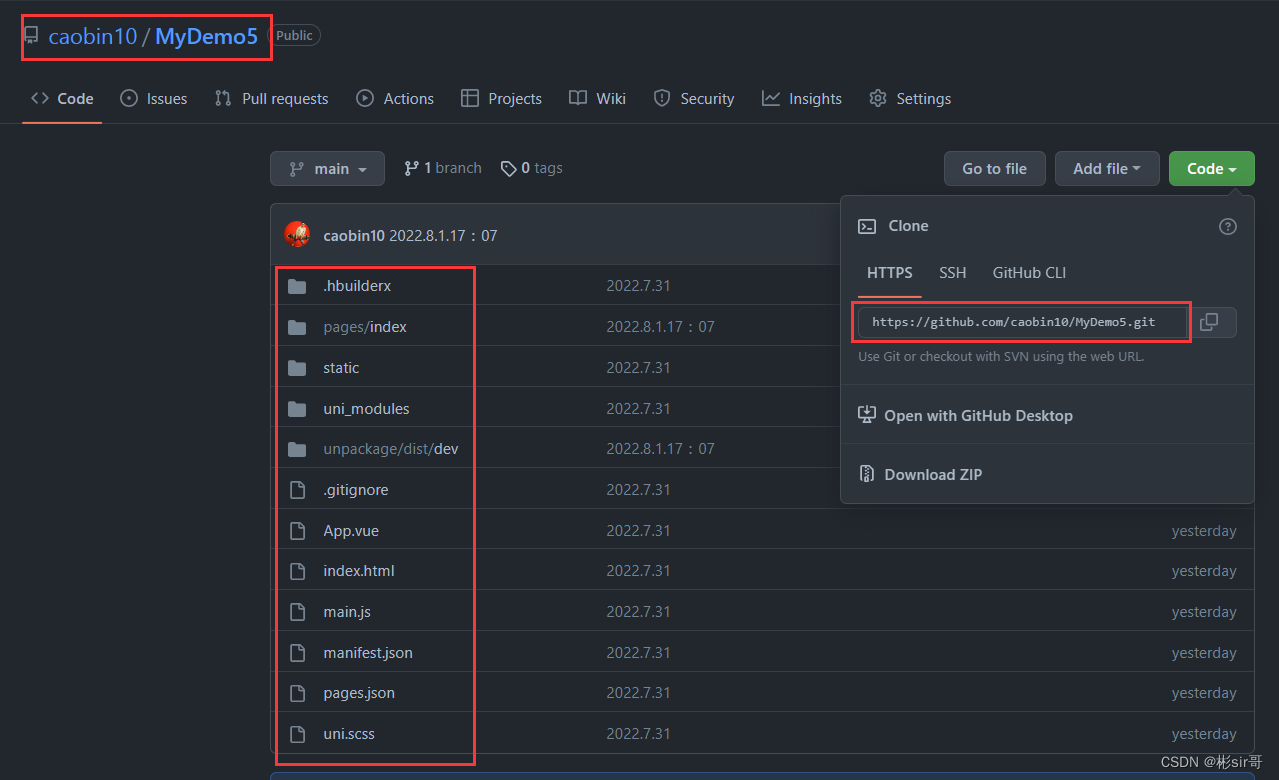The width and height of the screenshot is (1279, 780).
Task: Switch to the SSH tab in Clone dialog
Action: point(952,272)
